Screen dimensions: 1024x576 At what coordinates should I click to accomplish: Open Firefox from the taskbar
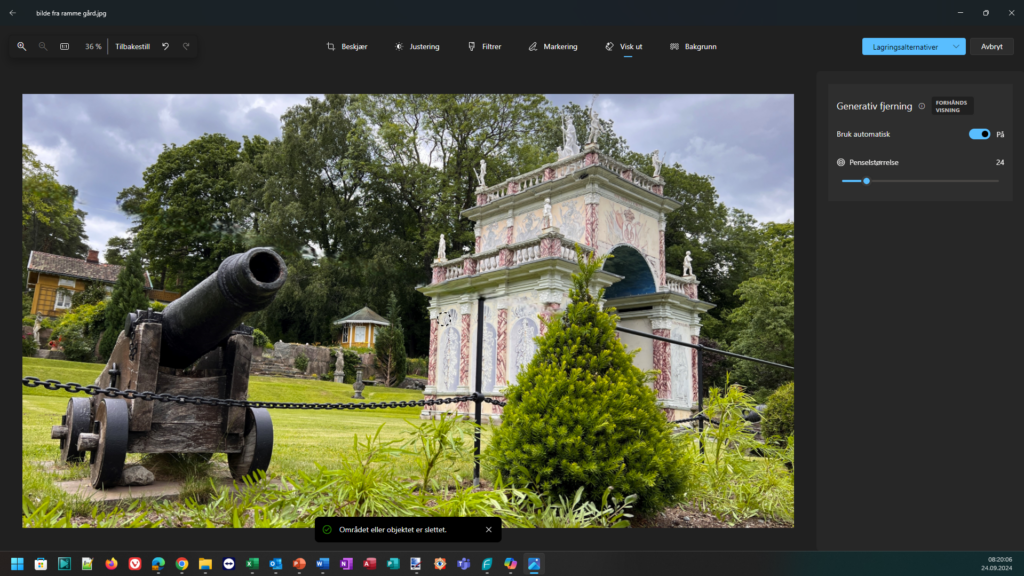(x=110, y=564)
